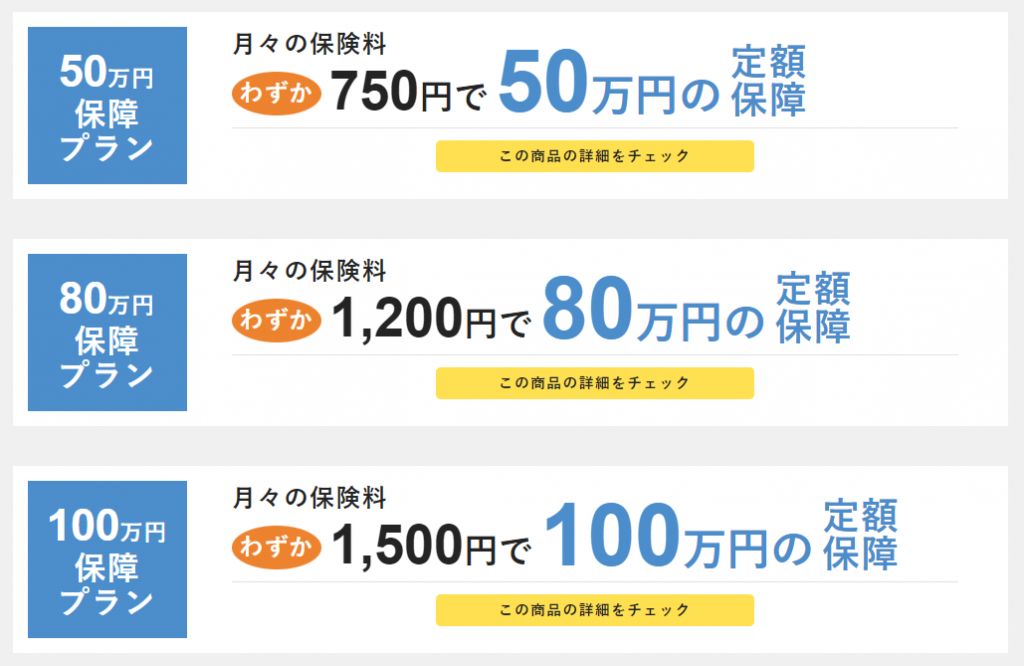
Task: Click 月々の保険料 label above 750円
Action: 309,43
